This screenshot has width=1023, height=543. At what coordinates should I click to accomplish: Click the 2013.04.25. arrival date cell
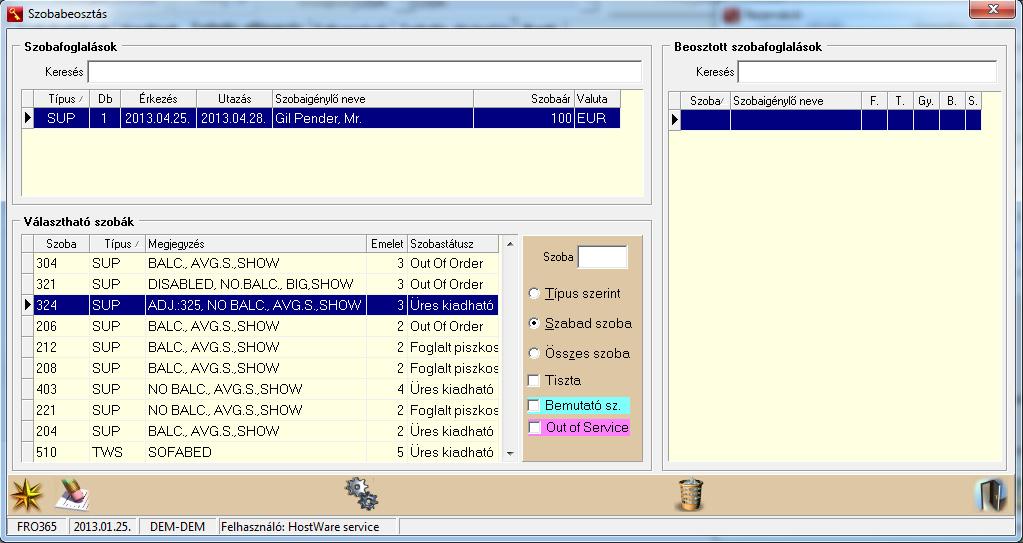click(x=159, y=119)
